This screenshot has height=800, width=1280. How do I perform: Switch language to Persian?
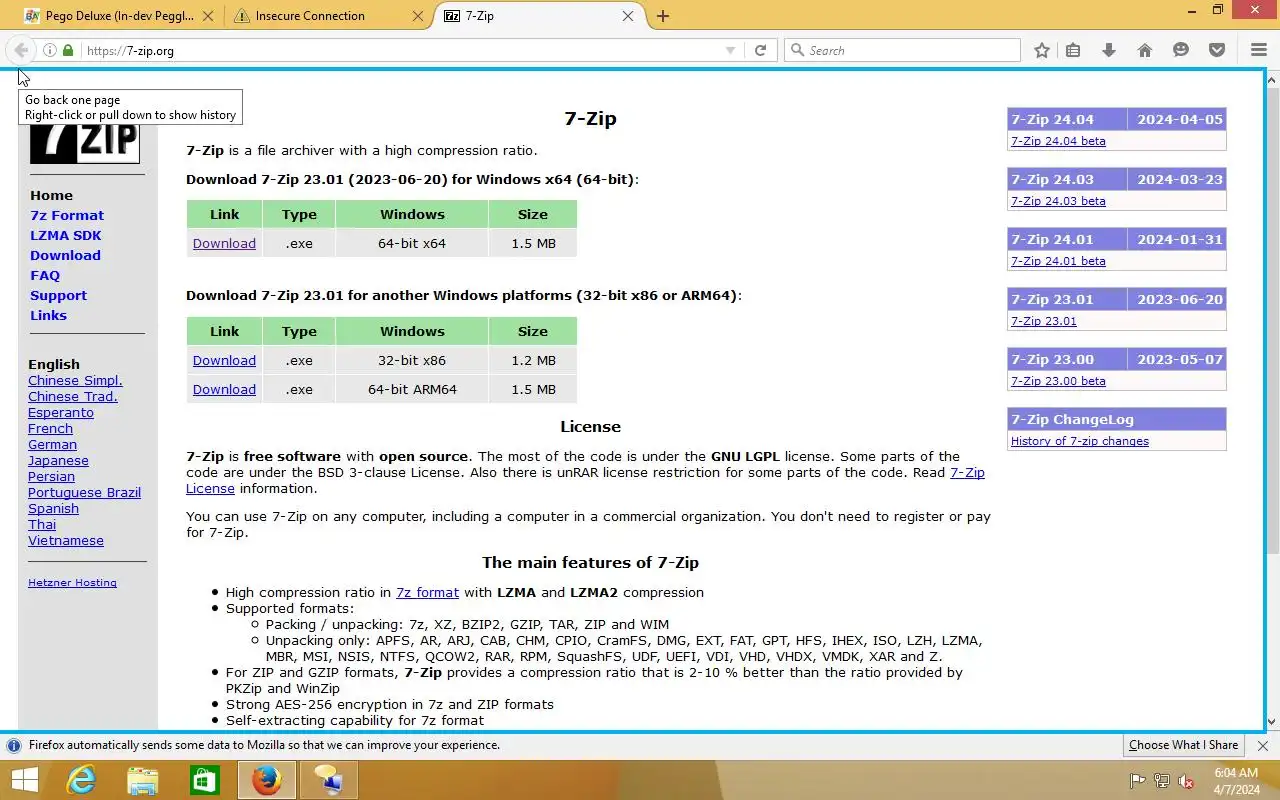coord(51,477)
